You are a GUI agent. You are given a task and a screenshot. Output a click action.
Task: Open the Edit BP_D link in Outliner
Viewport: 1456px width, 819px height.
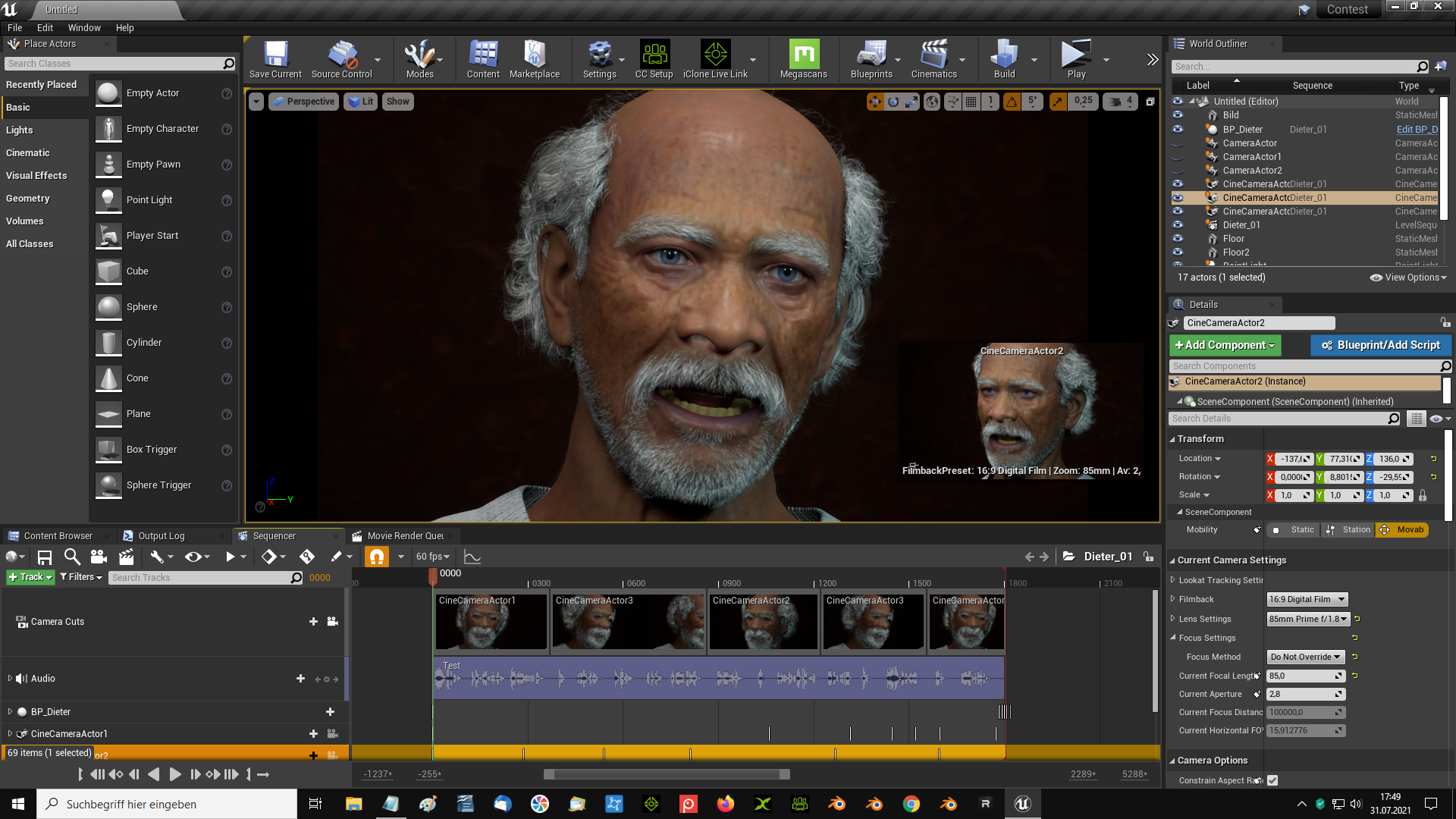click(x=1417, y=130)
